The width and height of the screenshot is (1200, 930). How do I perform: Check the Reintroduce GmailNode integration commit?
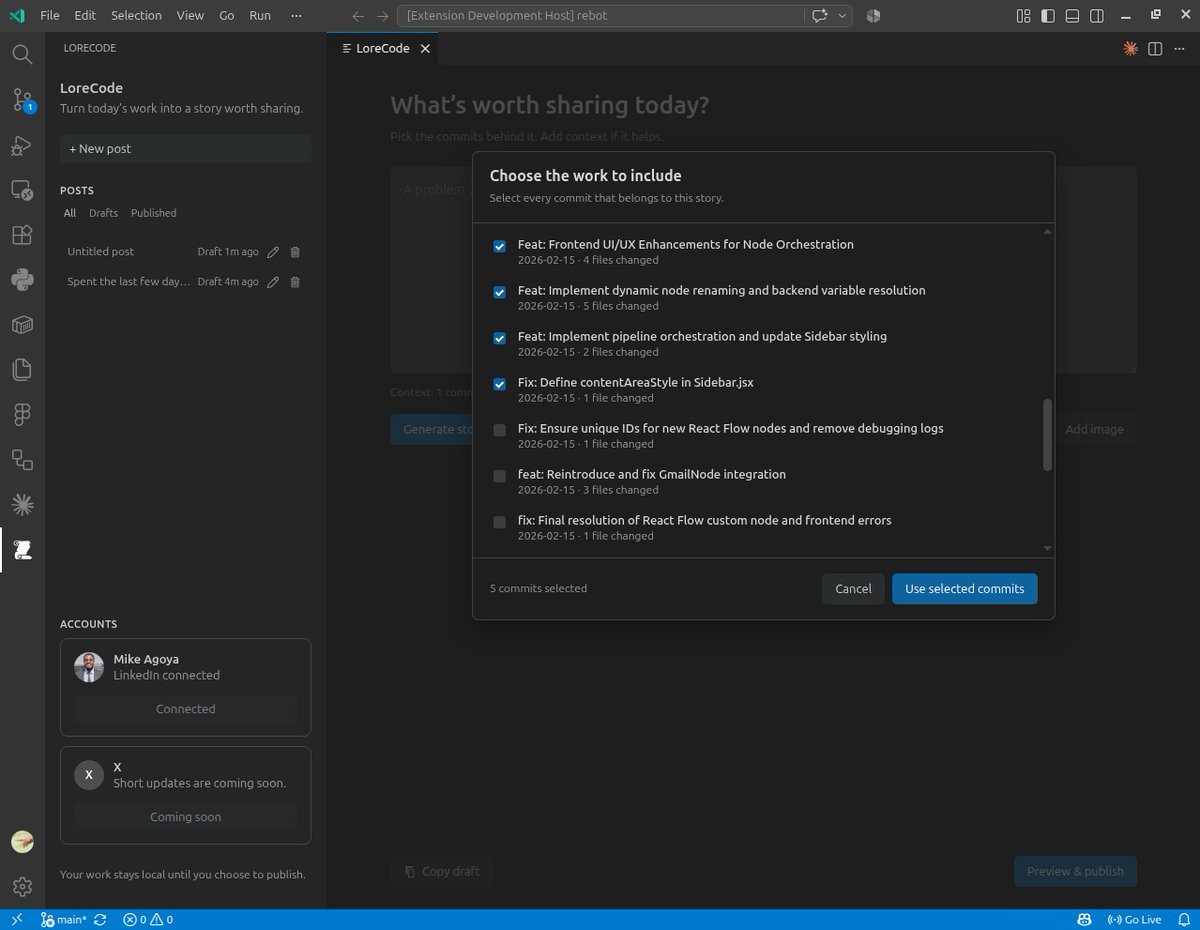click(500, 476)
